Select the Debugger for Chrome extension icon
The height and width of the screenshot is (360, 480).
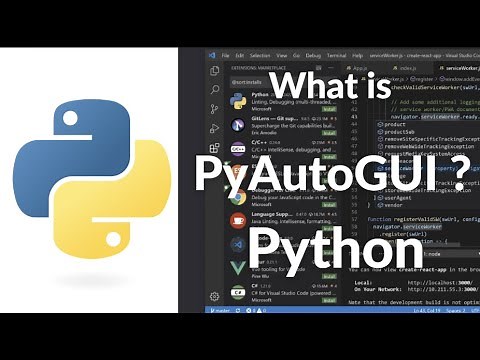tap(238, 197)
